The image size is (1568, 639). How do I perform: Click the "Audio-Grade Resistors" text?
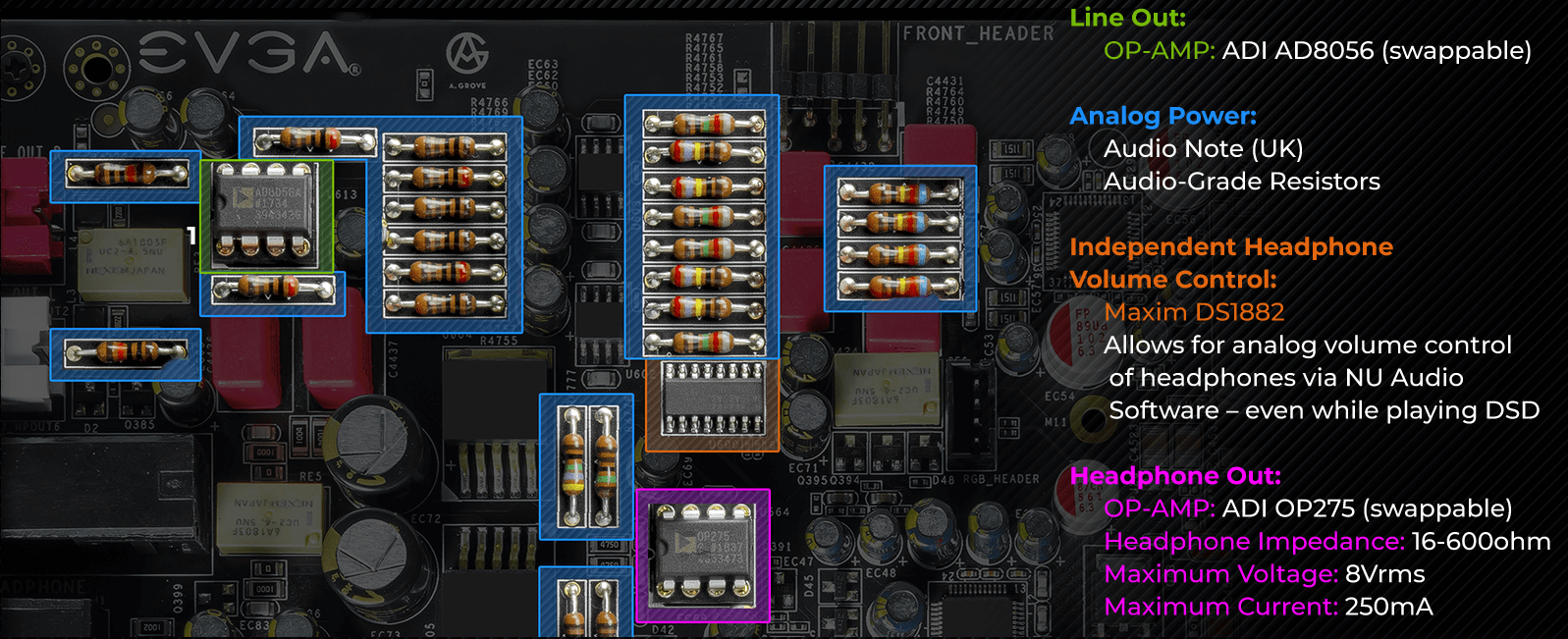coord(1241,182)
